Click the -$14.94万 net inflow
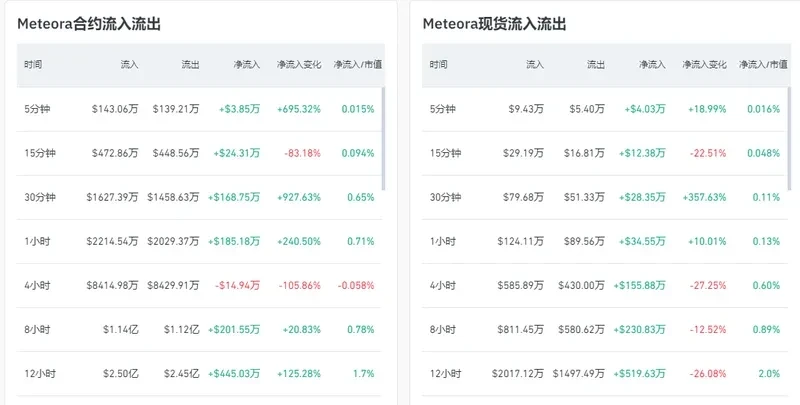This screenshot has height=405, width=800. coord(237,286)
